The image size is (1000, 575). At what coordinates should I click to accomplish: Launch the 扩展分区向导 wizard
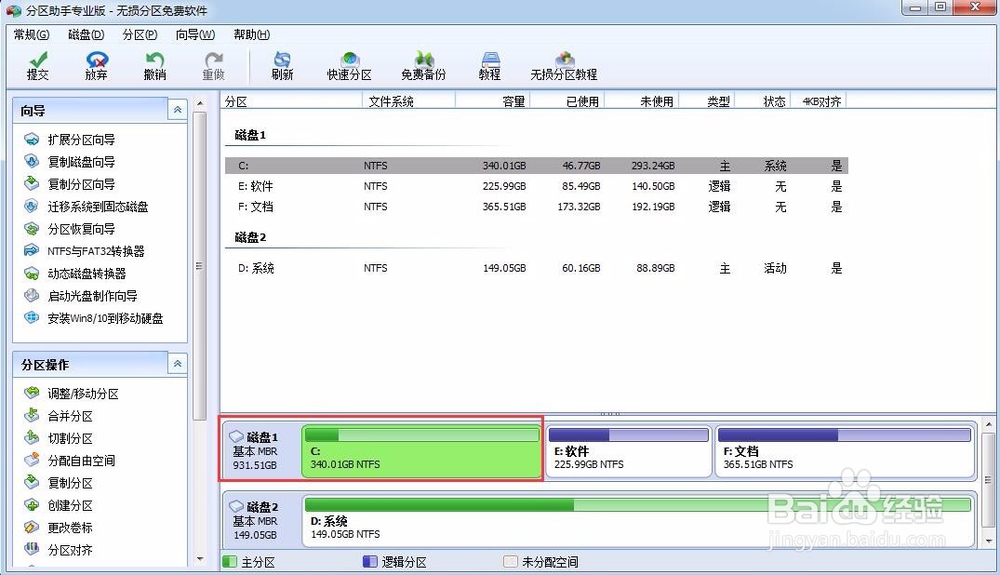click(70, 140)
